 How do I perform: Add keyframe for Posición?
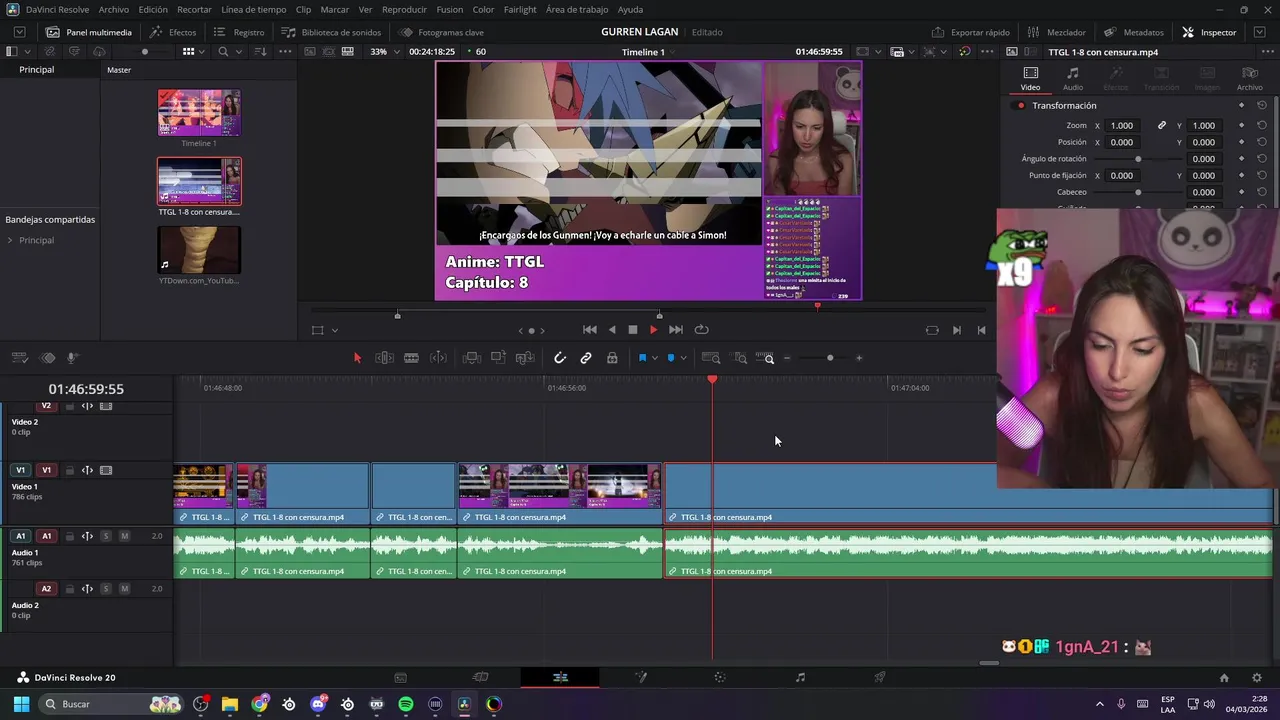(1241, 142)
